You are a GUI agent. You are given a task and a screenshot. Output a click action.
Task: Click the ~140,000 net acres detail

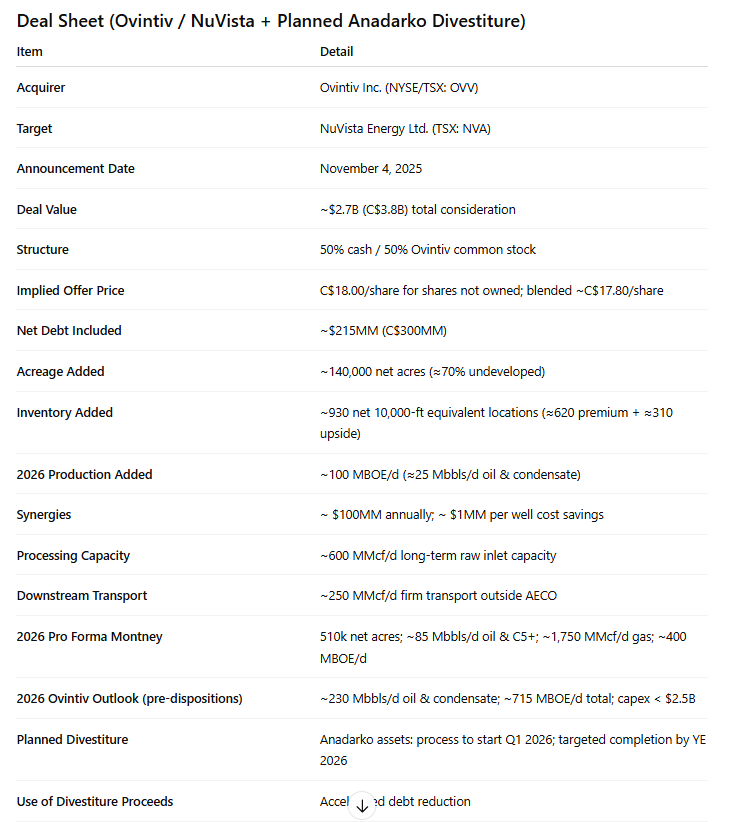pyautogui.click(x=432, y=371)
